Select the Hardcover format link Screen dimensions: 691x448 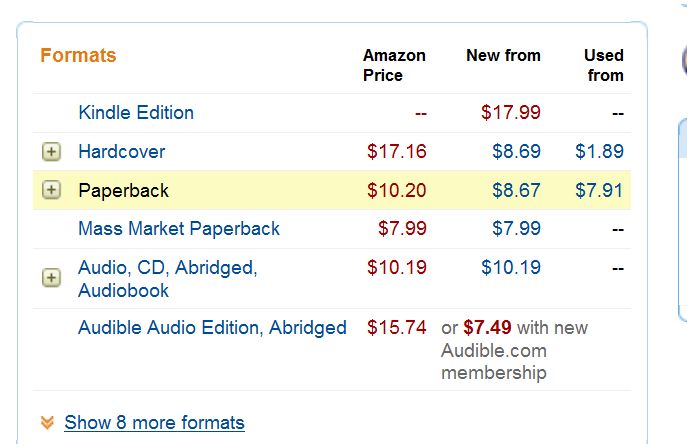[122, 152]
